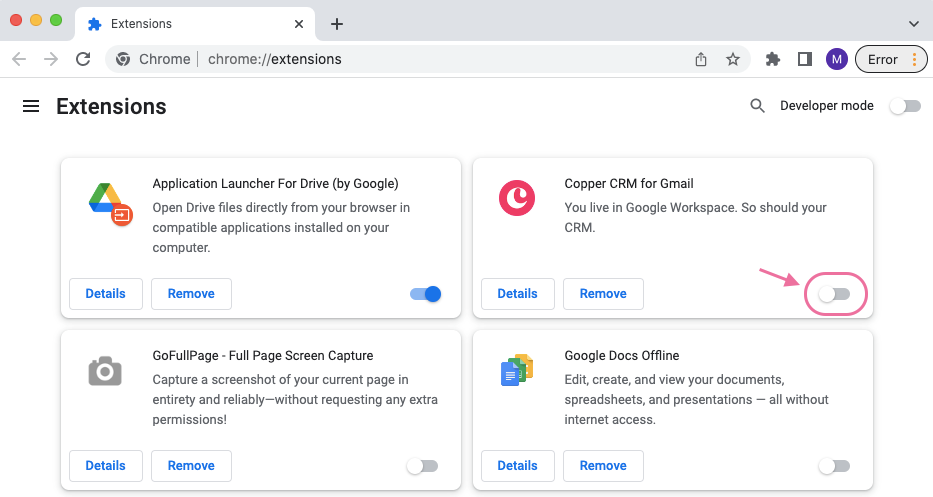This screenshot has width=933, height=497.
Task: Bookmark this page with the star icon
Action: coord(732,59)
